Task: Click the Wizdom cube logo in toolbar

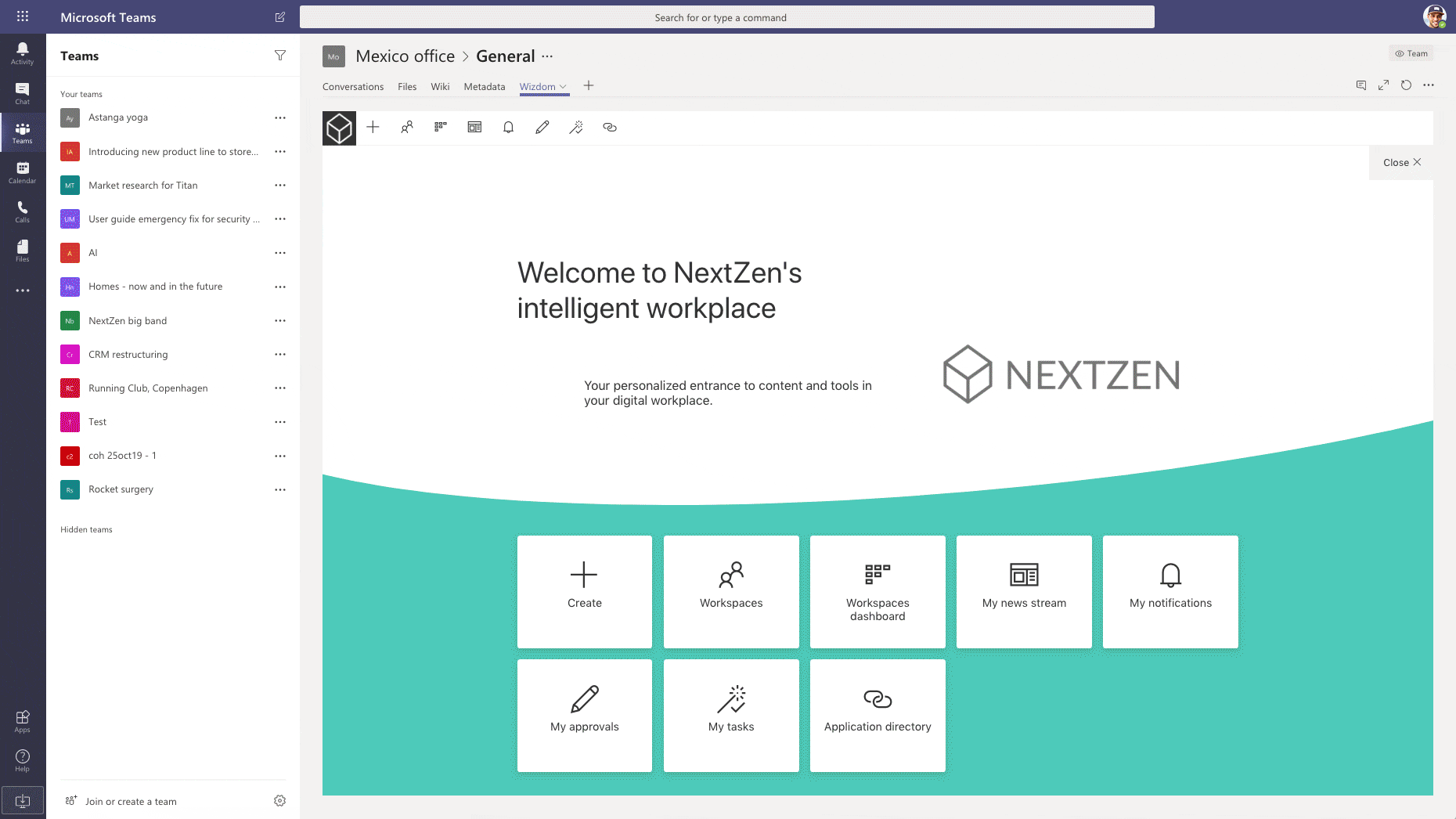Action: (339, 128)
